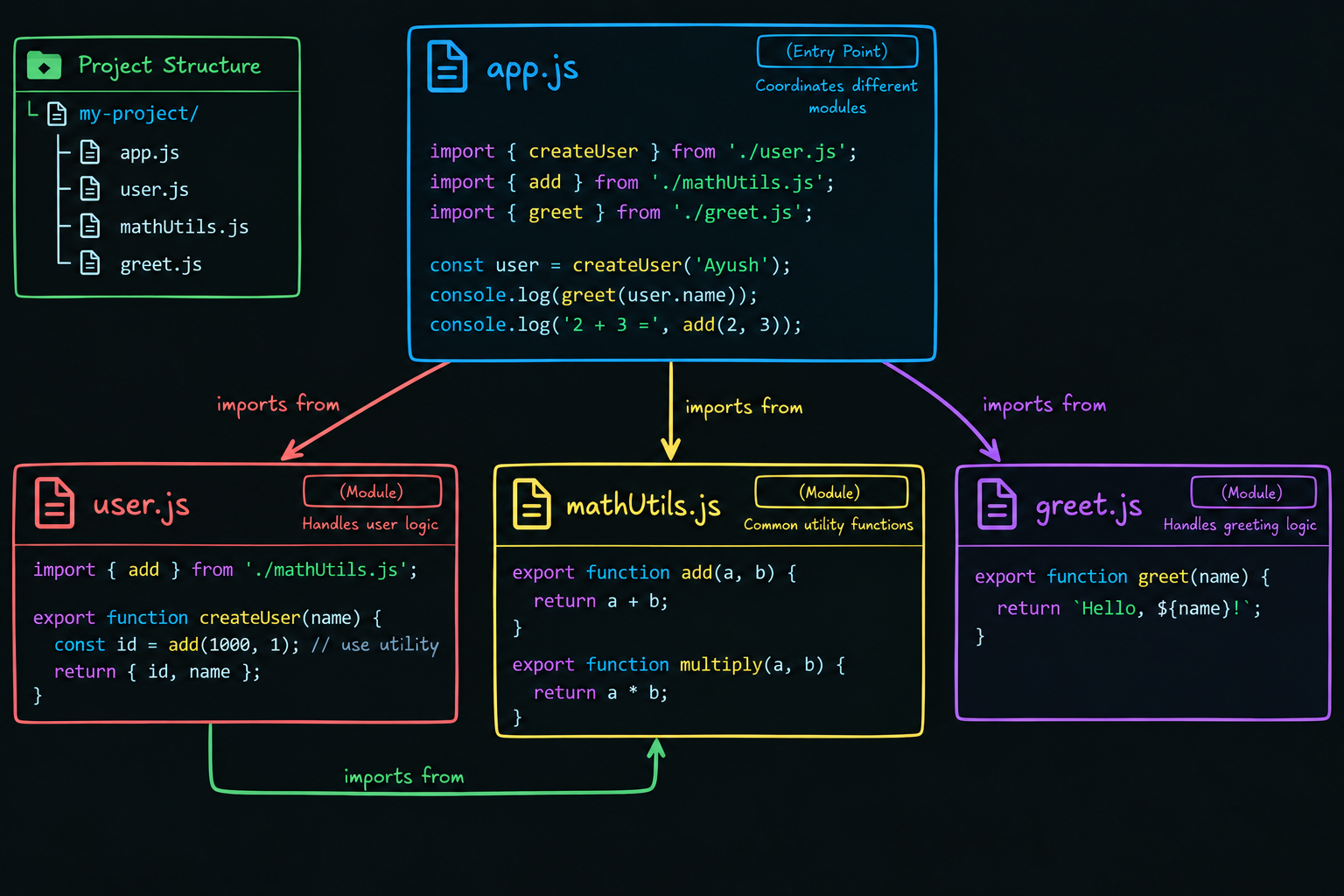The height and width of the screenshot is (896, 1344).
Task: Click the tree file icon next to mathUtils.js
Action: pyautogui.click(x=90, y=226)
